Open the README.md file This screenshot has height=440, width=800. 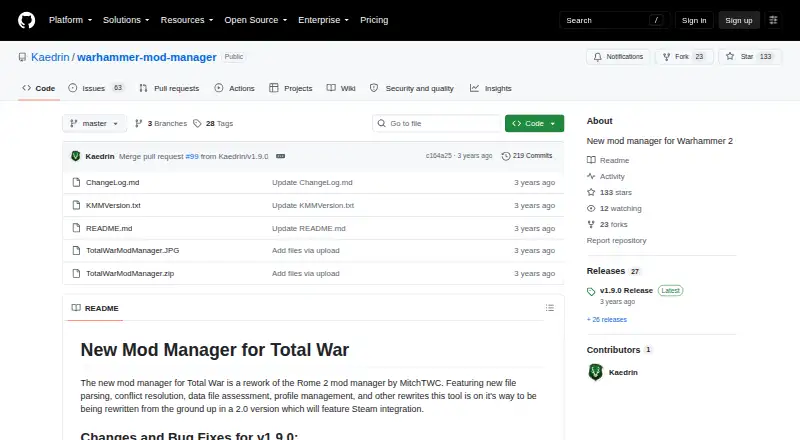point(109,228)
